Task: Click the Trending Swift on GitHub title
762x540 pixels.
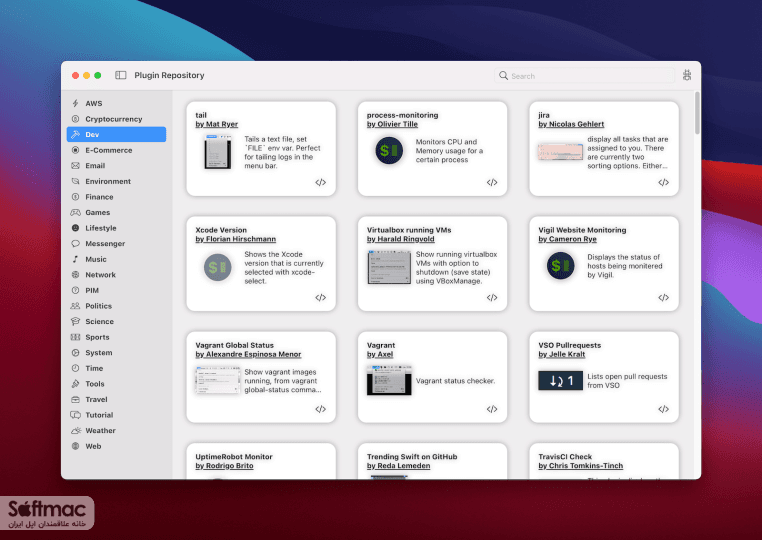Action: click(x=412, y=456)
